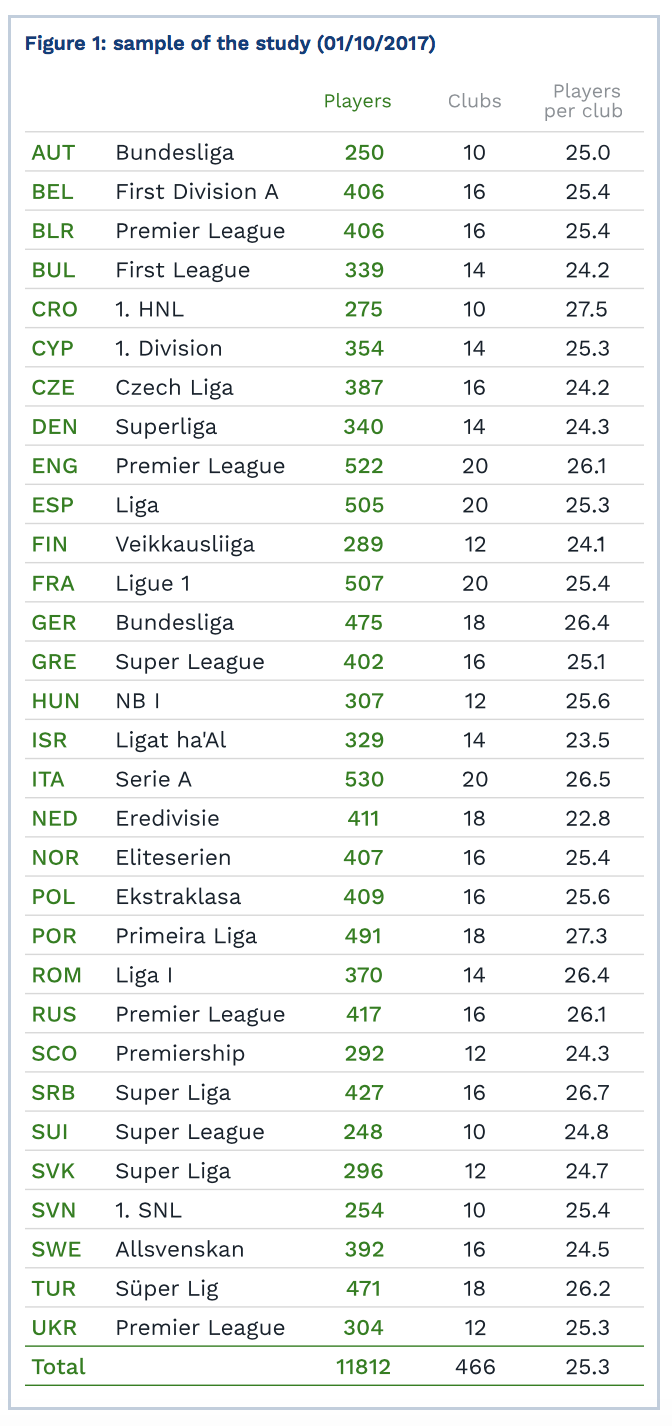Screen dimensions: 672x1426
Task: Select the UKR country code
Action: pos(54,1327)
